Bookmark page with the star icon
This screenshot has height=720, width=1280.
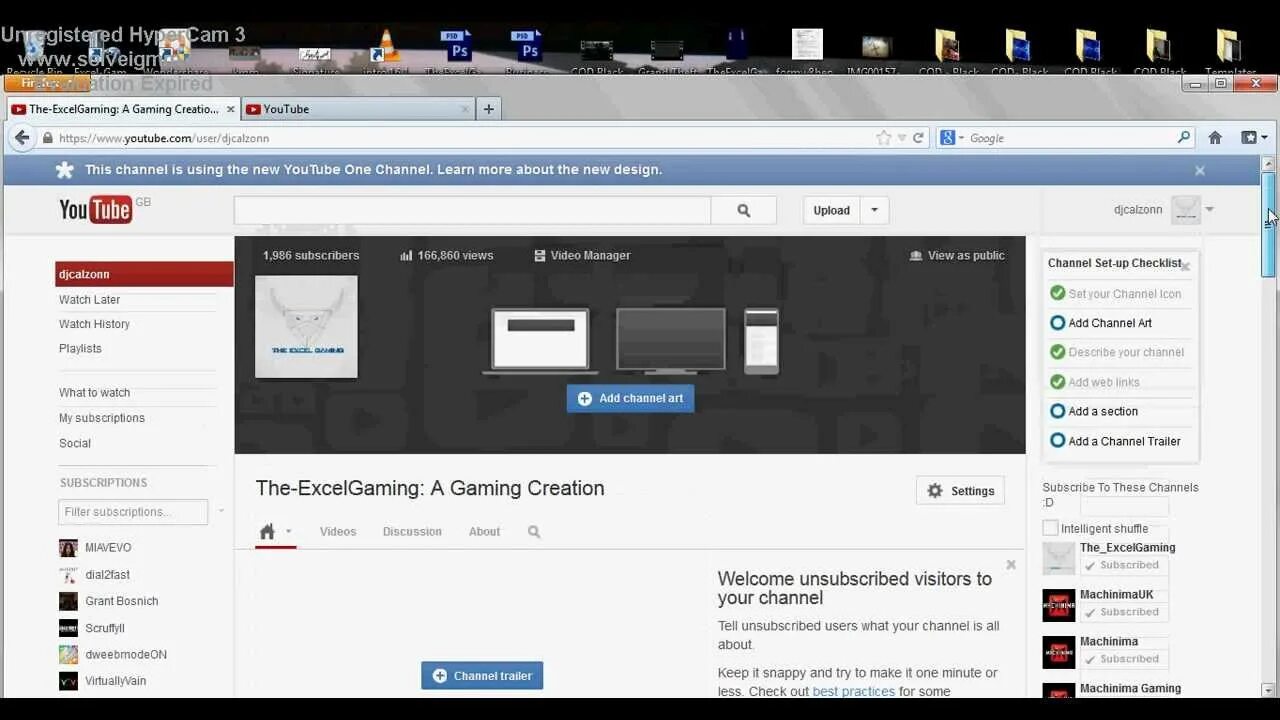[883, 138]
